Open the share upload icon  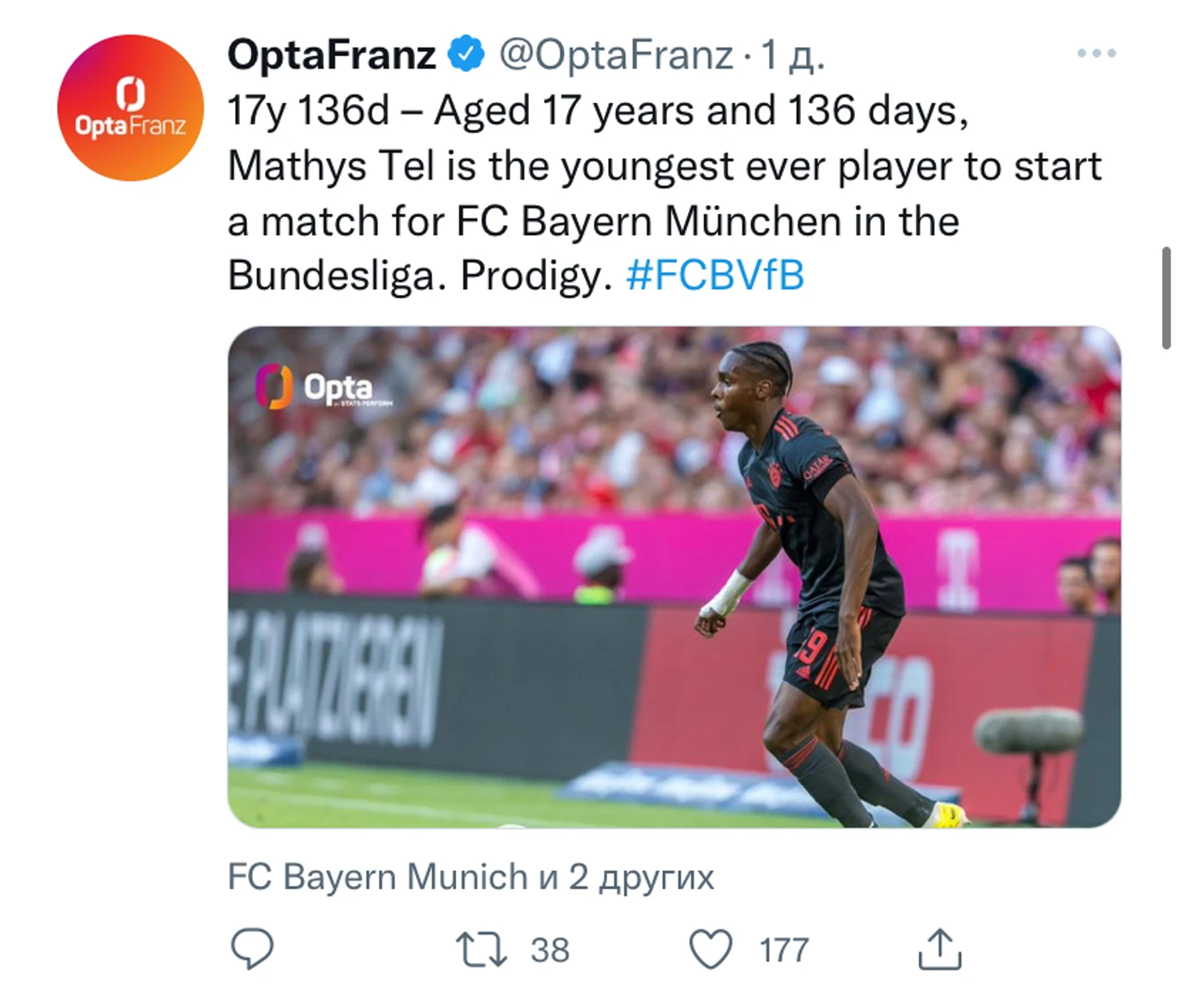point(939,949)
